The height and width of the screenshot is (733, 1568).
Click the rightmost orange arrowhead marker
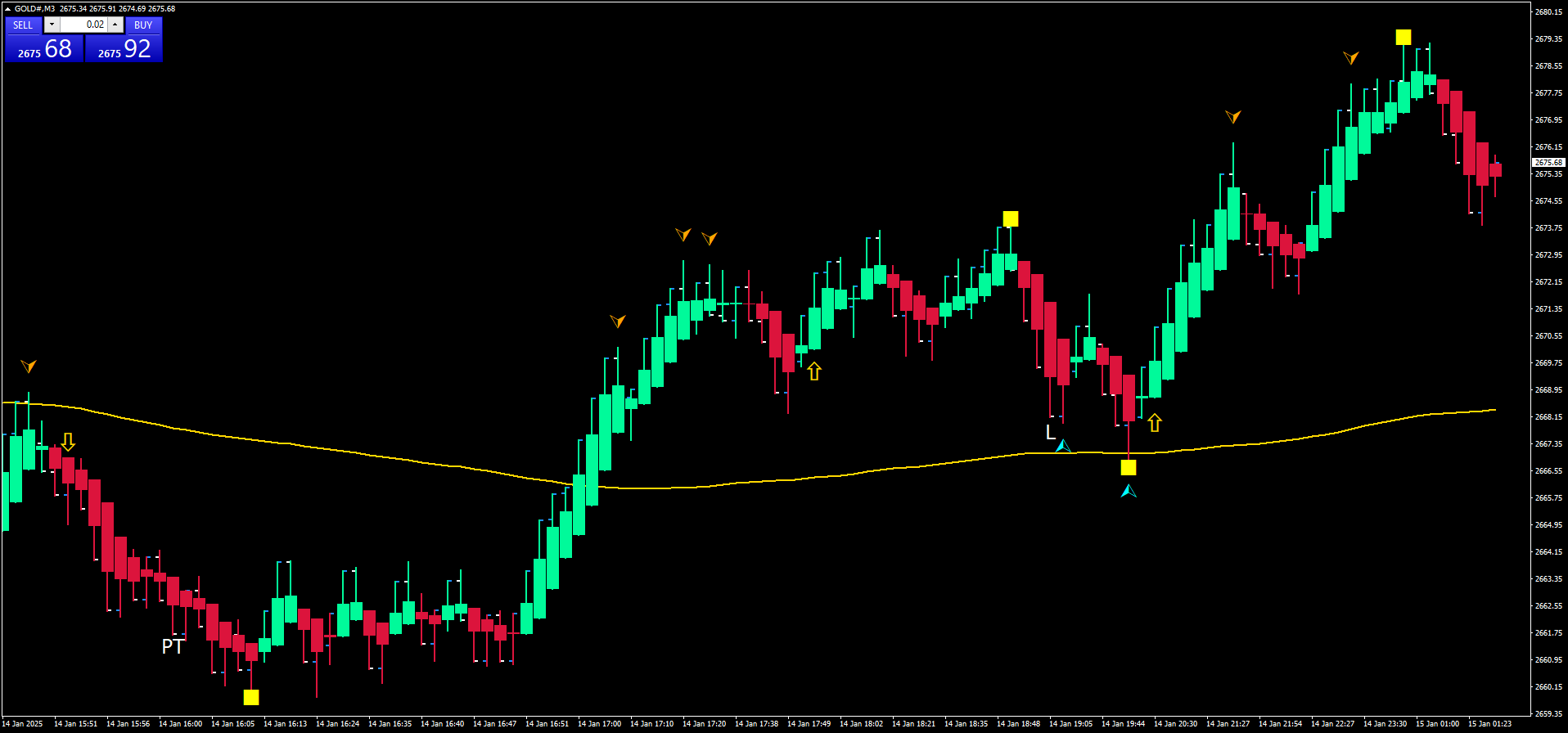[x=1351, y=57]
